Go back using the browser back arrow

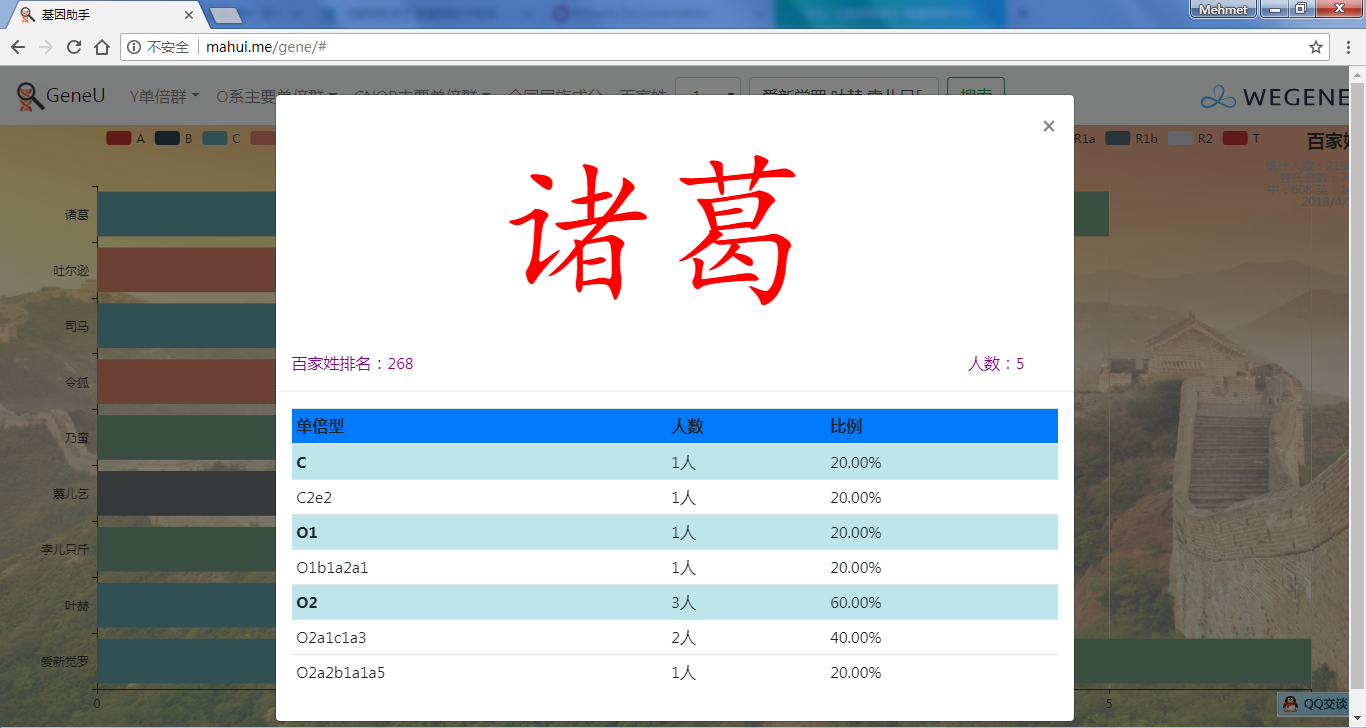pyautogui.click(x=18, y=47)
